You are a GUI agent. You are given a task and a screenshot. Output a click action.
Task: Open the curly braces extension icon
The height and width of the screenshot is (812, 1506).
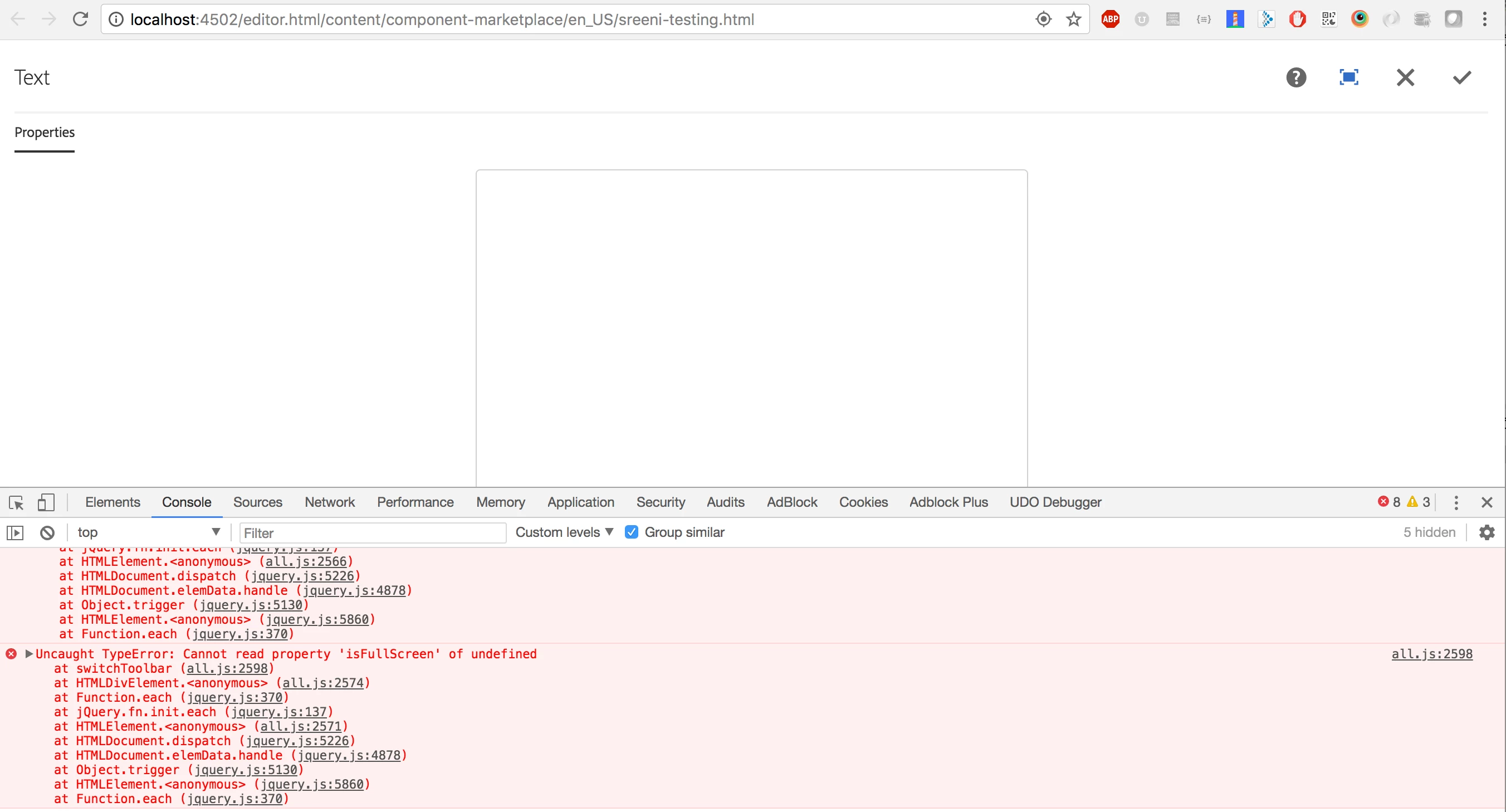pyautogui.click(x=1204, y=19)
